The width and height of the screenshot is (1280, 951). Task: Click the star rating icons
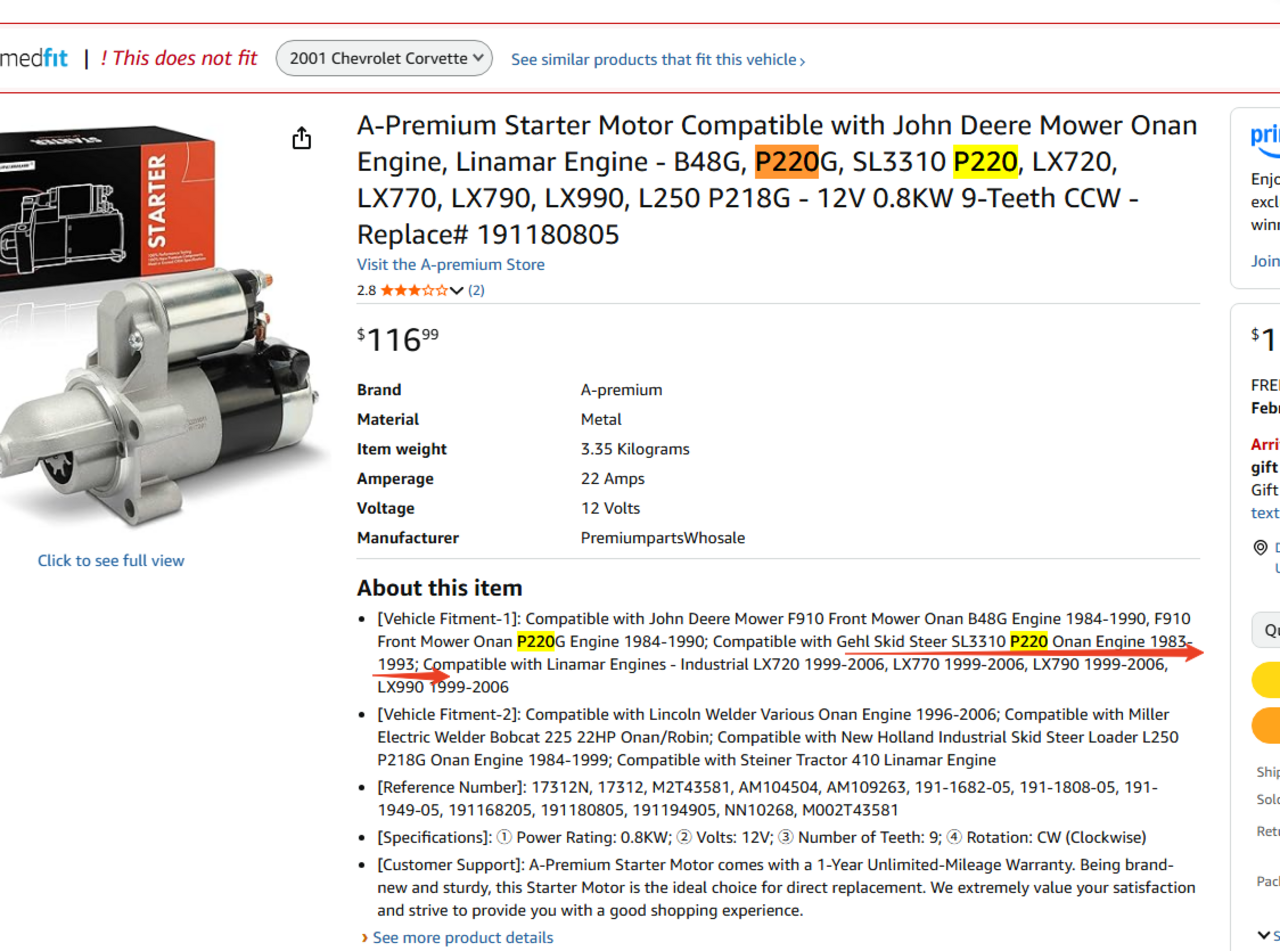click(415, 291)
